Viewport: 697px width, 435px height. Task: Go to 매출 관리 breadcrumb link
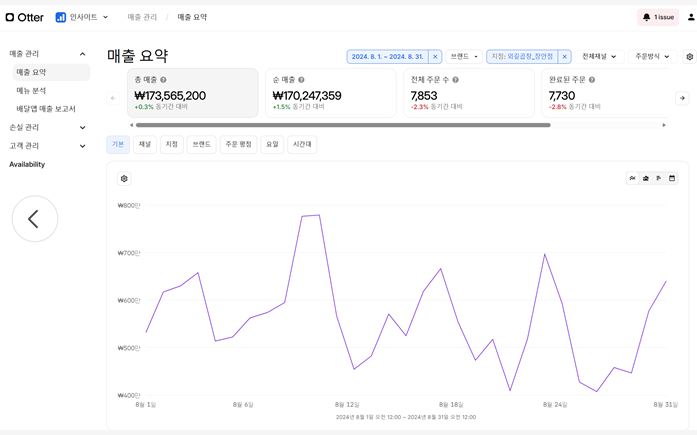coord(142,17)
